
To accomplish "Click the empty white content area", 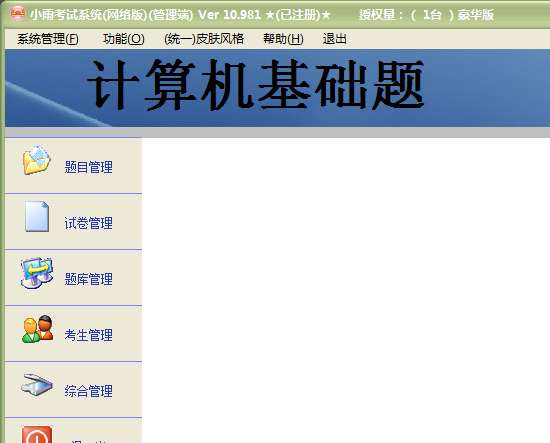I will [346, 290].
